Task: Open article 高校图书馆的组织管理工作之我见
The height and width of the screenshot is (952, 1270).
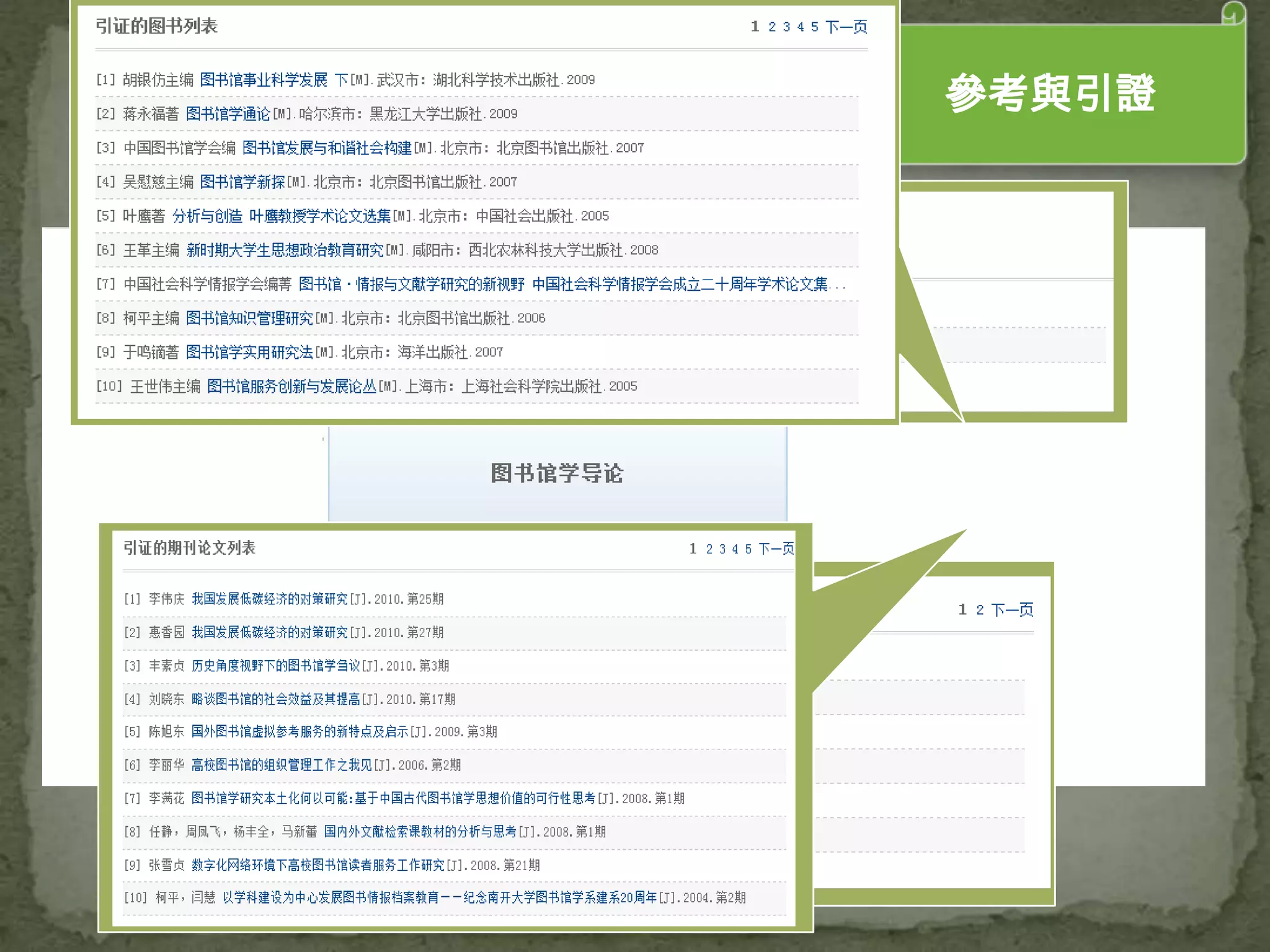Action: [282, 765]
